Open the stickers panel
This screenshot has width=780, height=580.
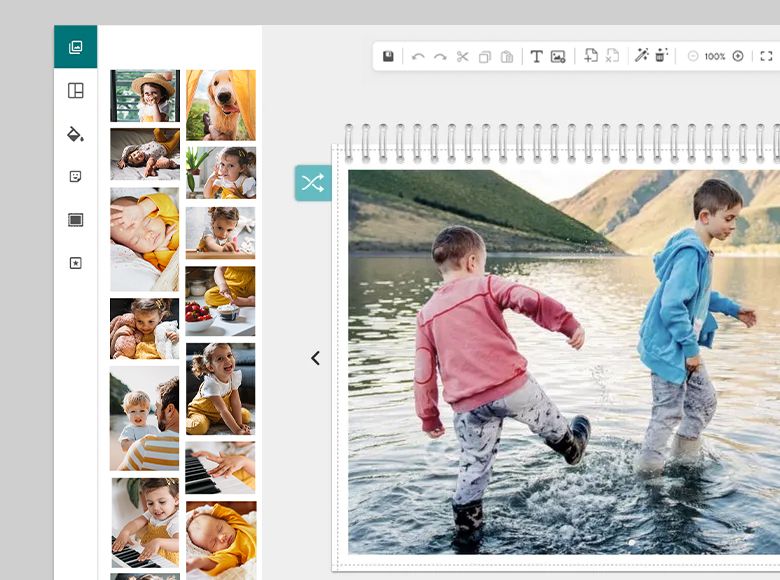pos(75,176)
